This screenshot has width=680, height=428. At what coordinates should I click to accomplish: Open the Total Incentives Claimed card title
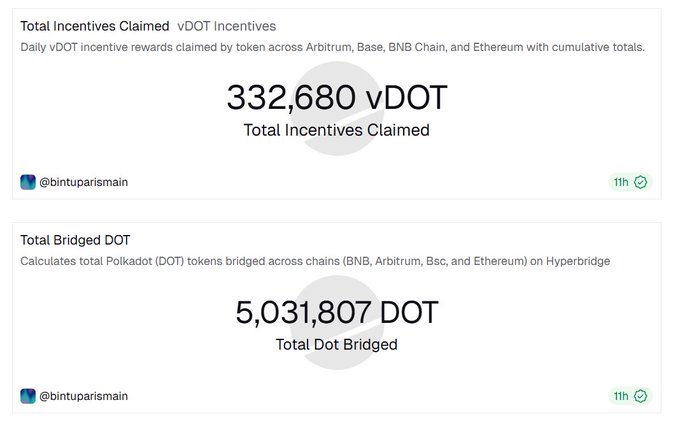click(95, 26)
